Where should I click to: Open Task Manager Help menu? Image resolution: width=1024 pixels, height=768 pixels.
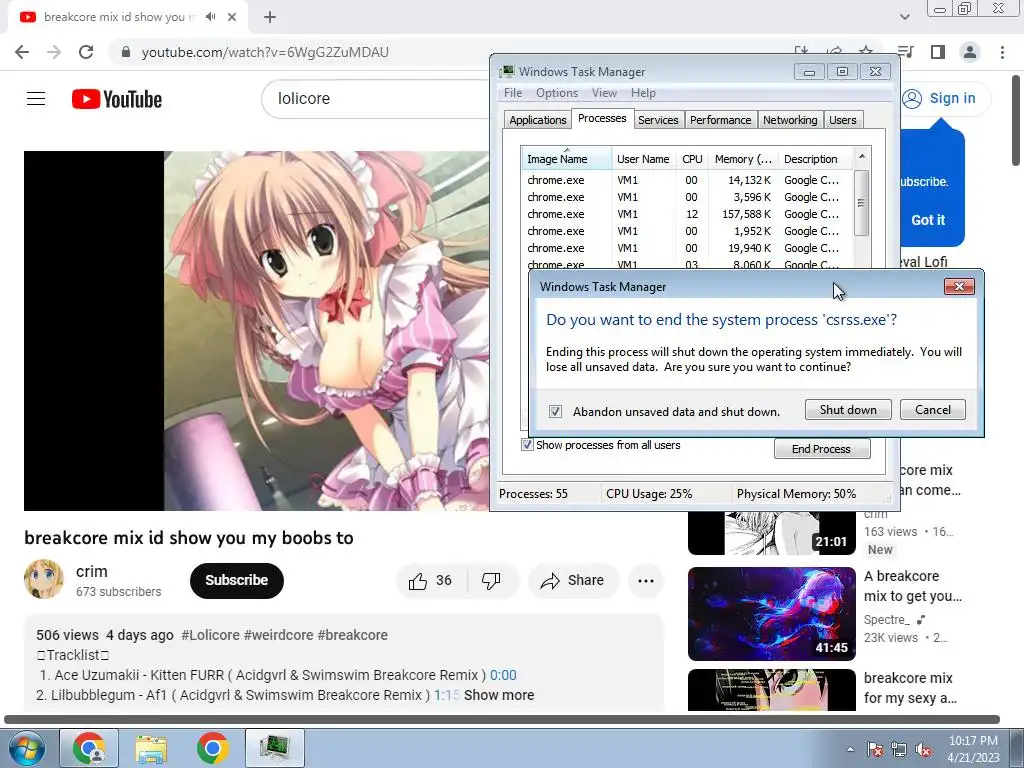643,93
